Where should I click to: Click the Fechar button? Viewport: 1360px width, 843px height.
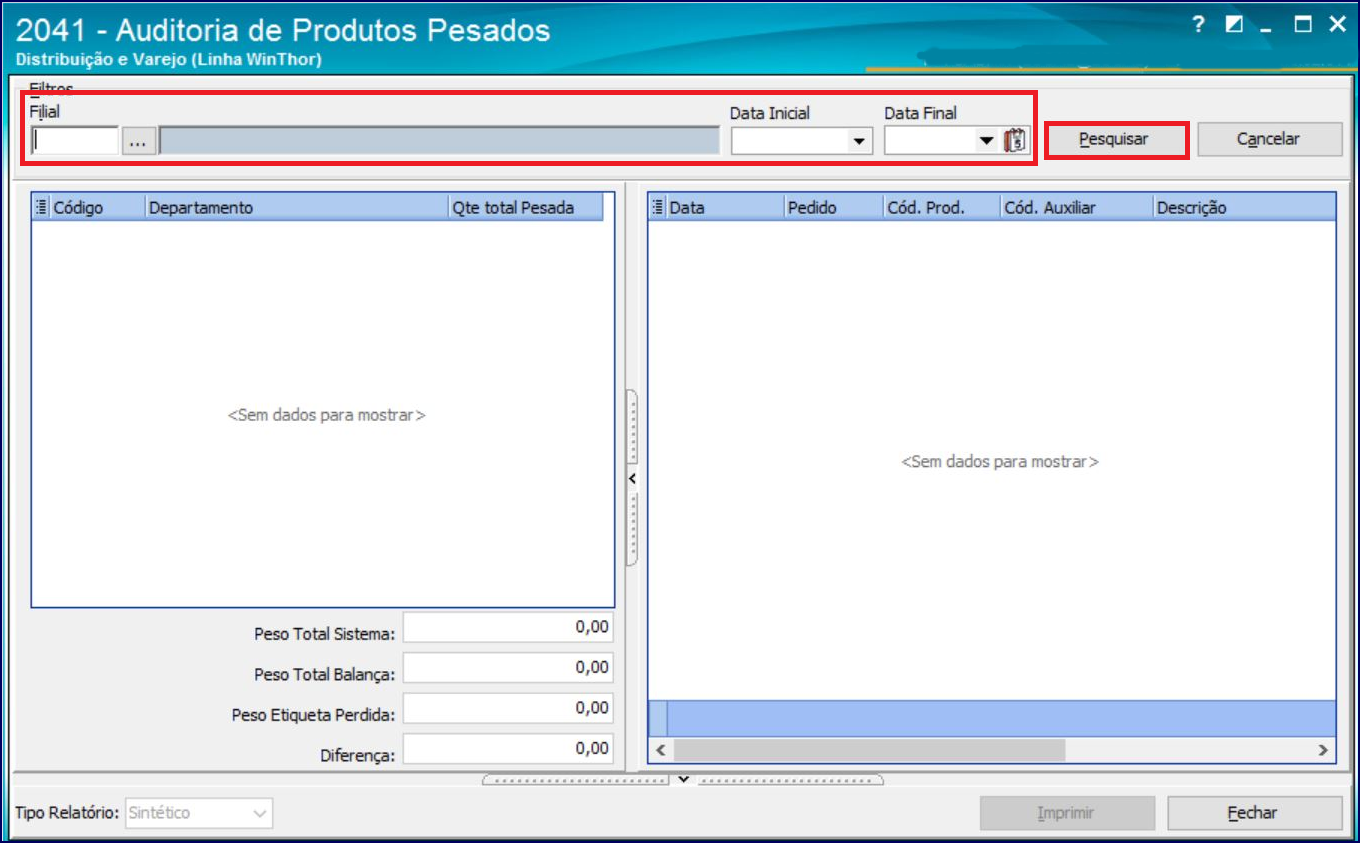[1254, 813]
